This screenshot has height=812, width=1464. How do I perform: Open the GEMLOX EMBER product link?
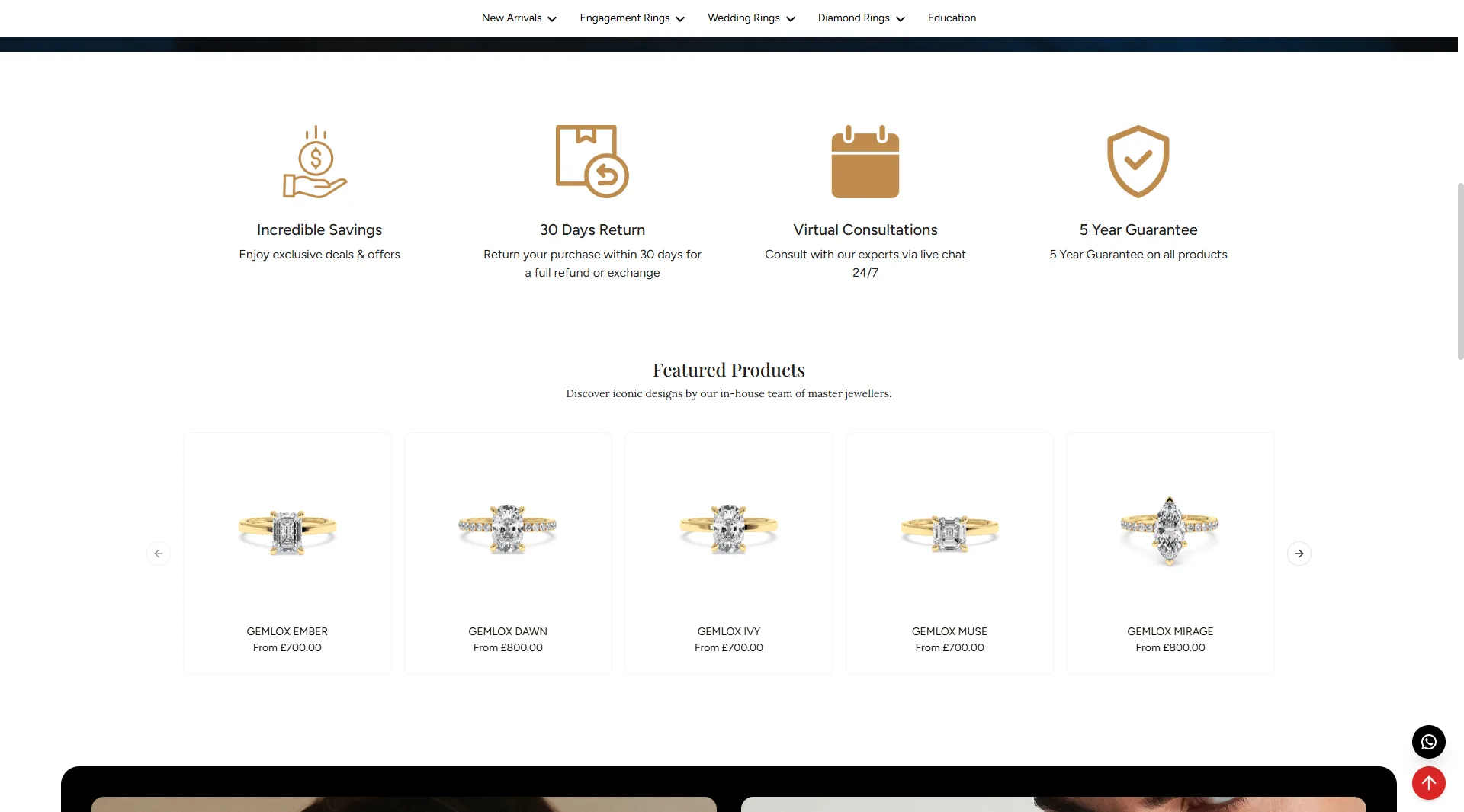tap(287, 631)
